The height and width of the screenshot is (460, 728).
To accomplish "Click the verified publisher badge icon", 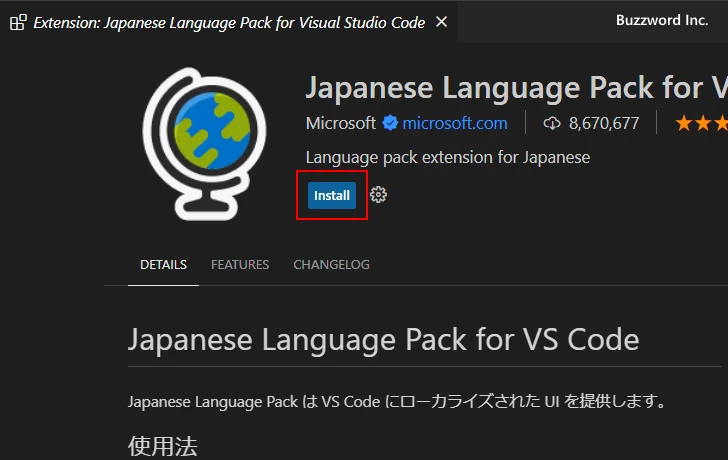I will (390, 123).
